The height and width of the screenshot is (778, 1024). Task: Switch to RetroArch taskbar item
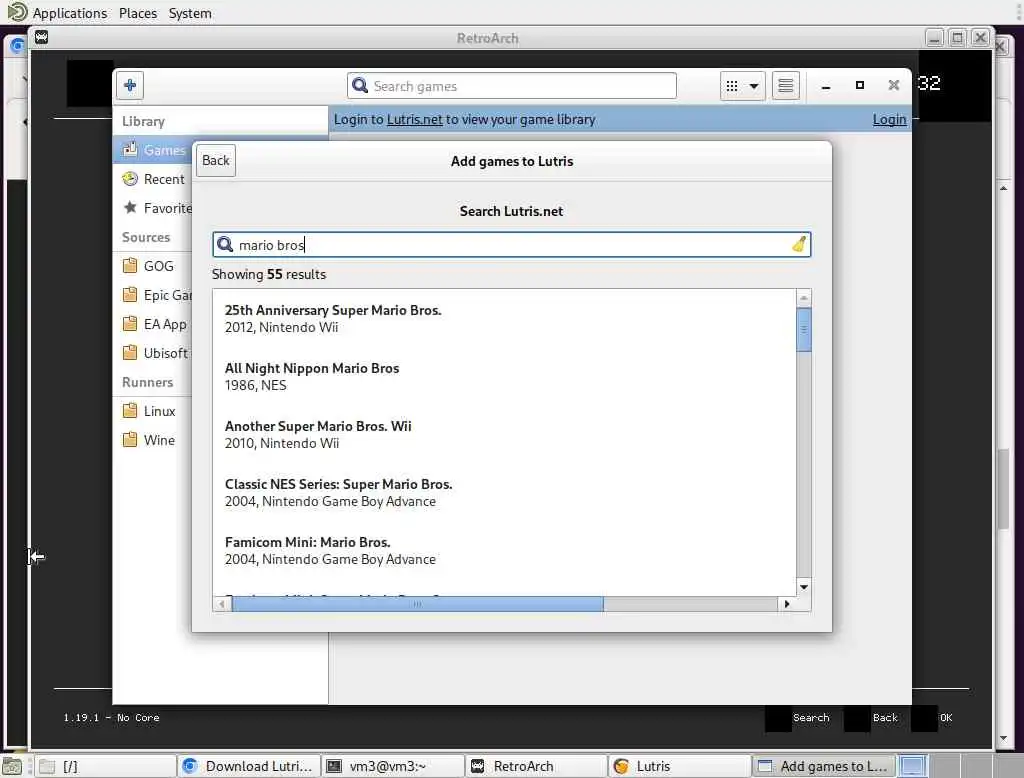pos(536,766)
